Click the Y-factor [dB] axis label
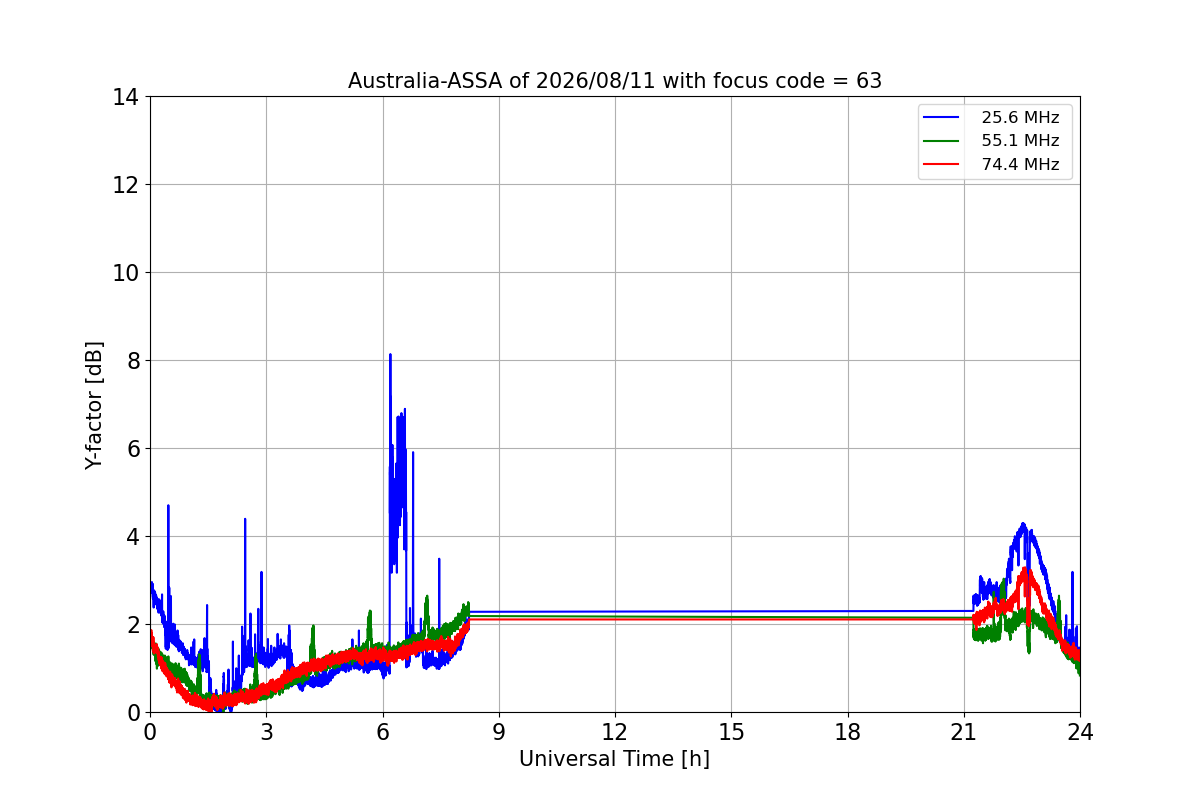Screen dimensions: 1200x800 [x=94, y=405]
